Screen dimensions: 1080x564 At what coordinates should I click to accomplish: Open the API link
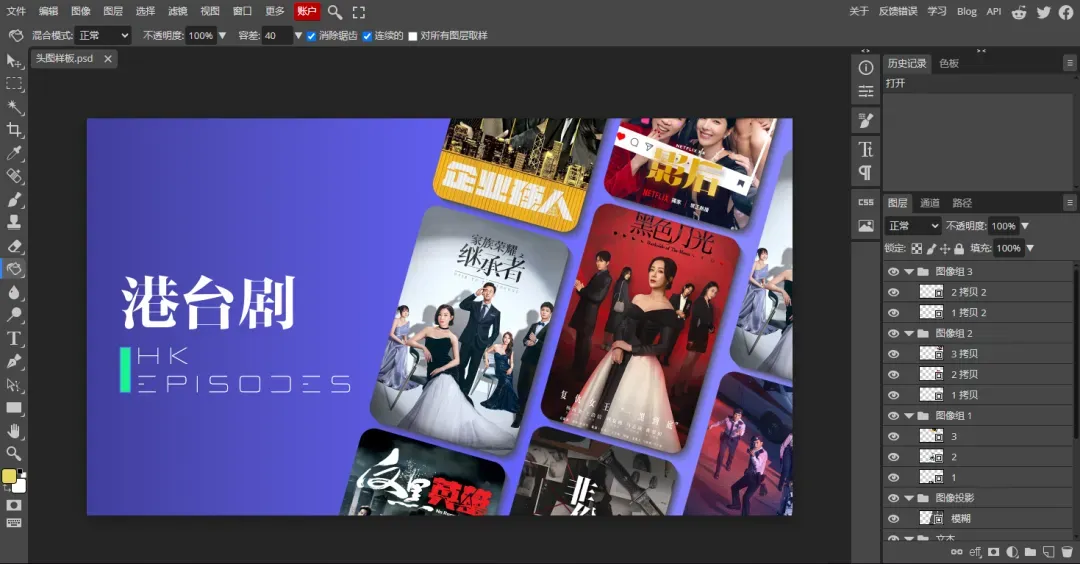click(993, 11)
